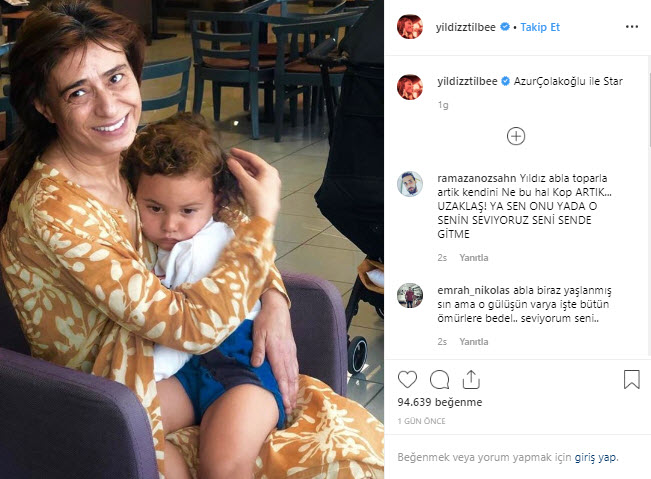Image resolution: width=651 pixels, height=479 pixels.
Task: Open ramazanozsahn profile avatar
Action: pos(410,184)
